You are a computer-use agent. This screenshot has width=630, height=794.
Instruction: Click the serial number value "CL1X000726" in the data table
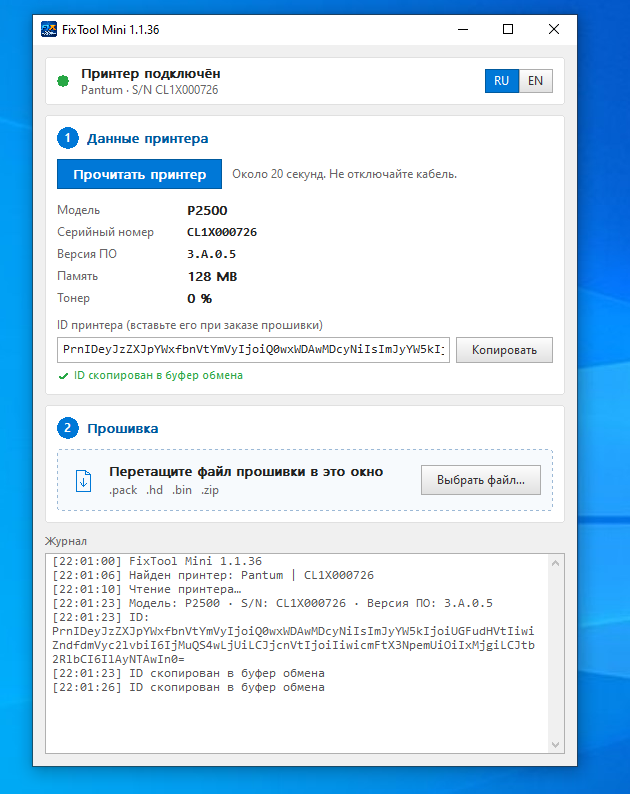click(x=222, y=232)
